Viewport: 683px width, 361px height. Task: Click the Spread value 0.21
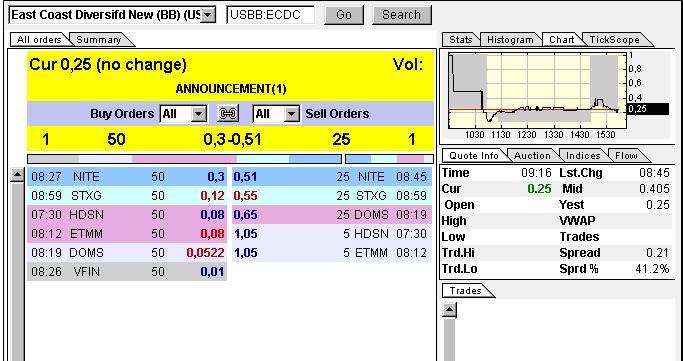click(x=657, y=253)
